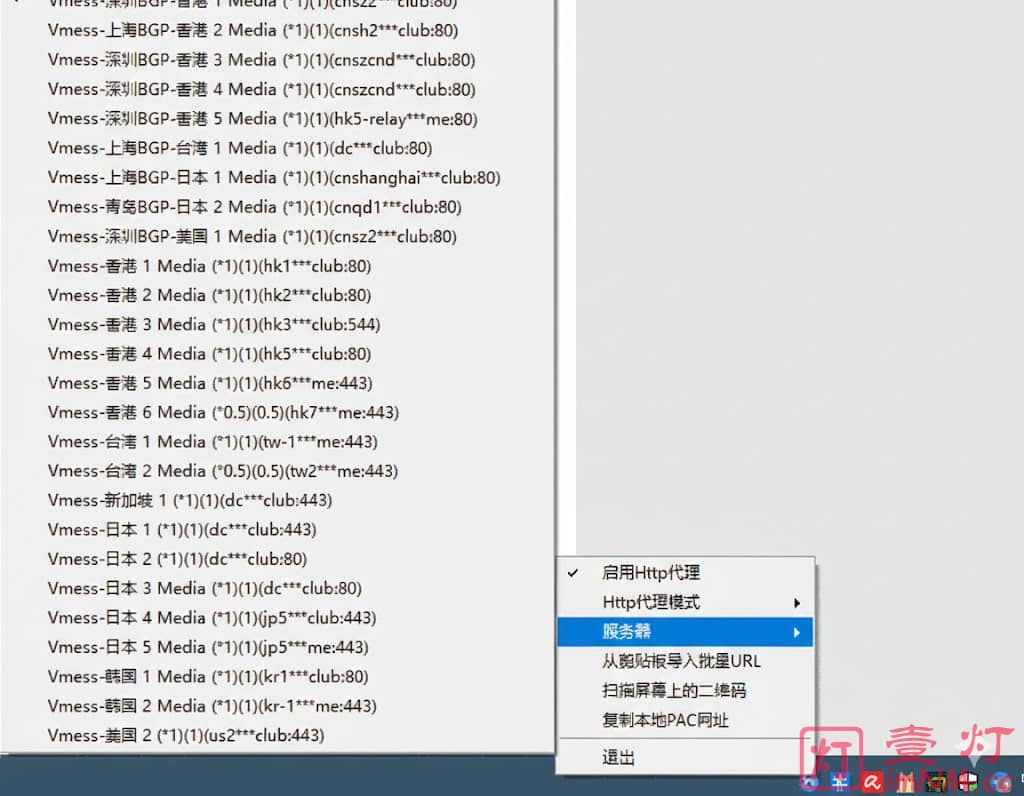Switch to Vmess-美国 2 us2 server

[185, 735]
